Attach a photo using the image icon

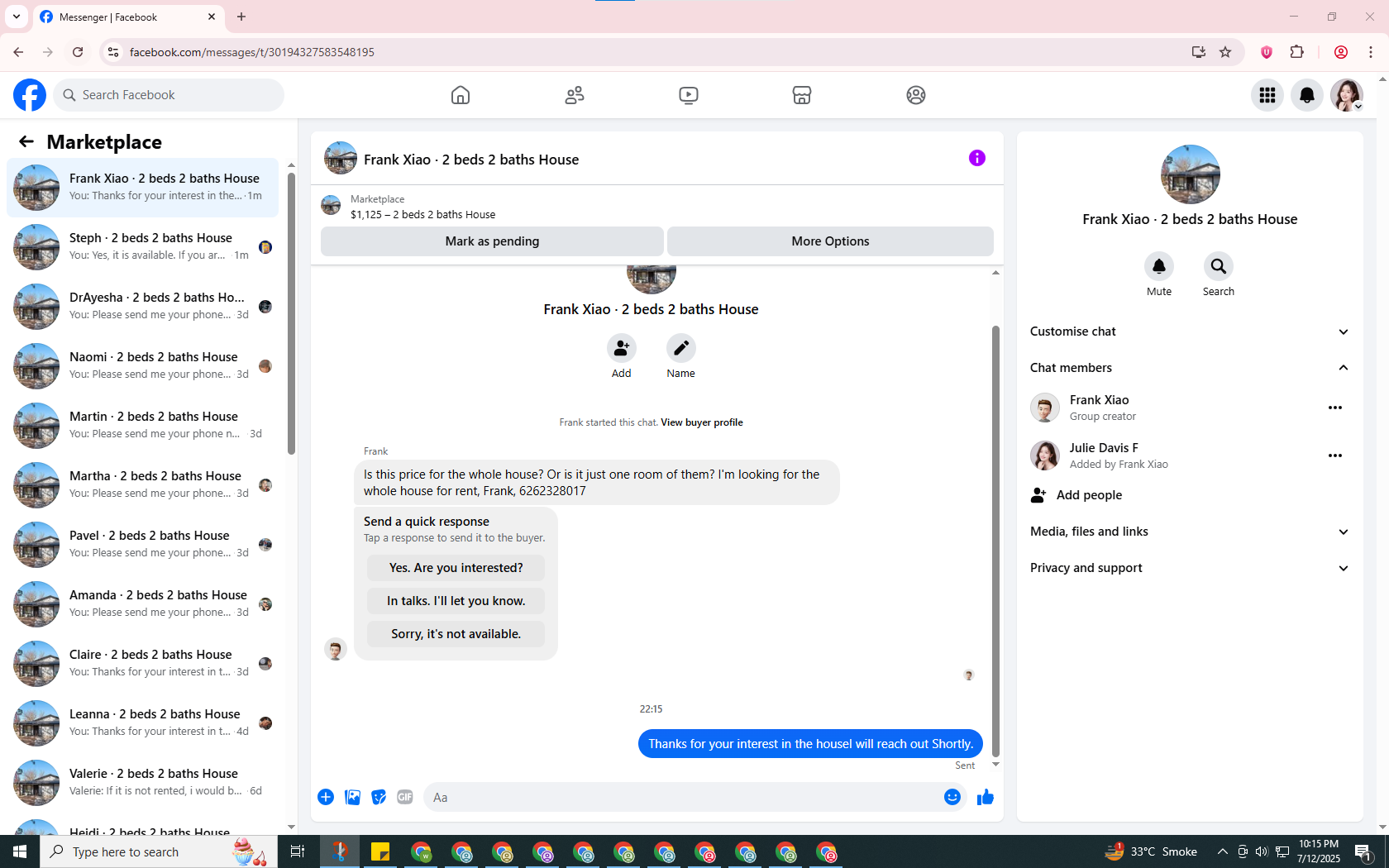(x=352, y=797)
